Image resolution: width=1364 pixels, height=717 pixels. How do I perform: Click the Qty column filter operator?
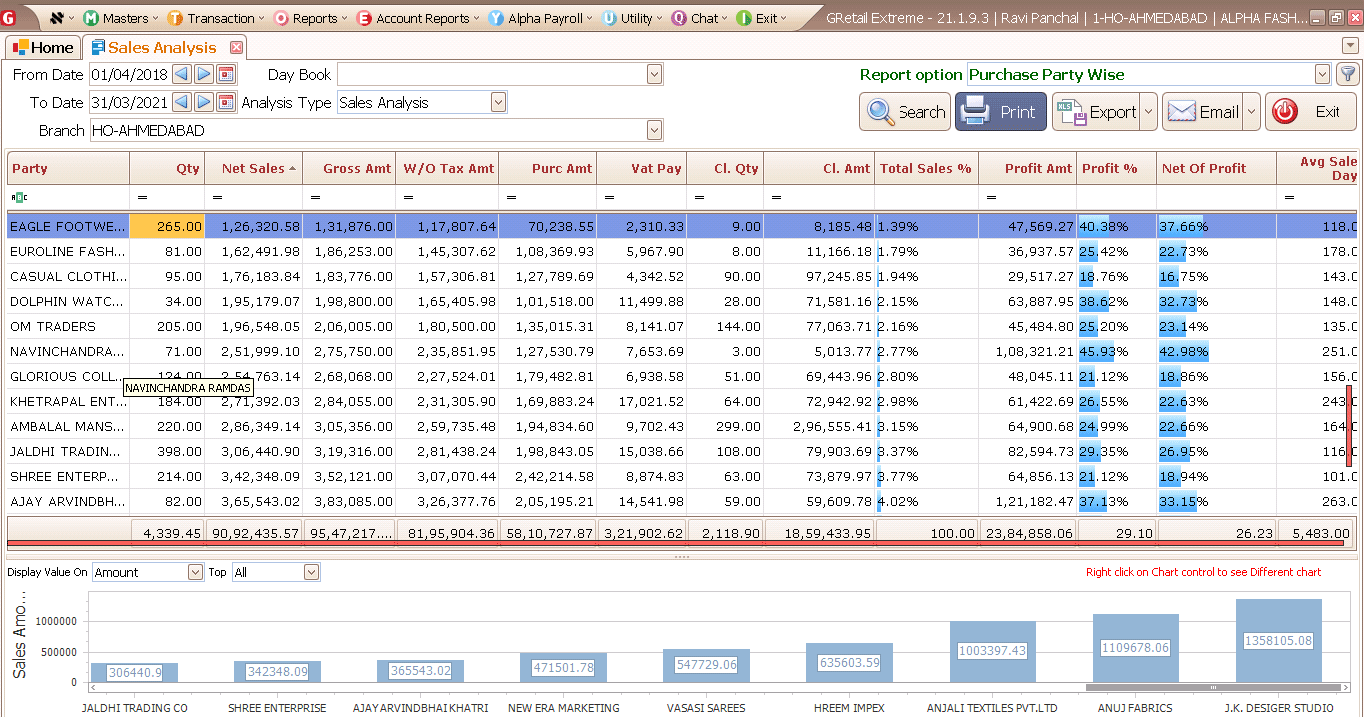coord(142,198)
